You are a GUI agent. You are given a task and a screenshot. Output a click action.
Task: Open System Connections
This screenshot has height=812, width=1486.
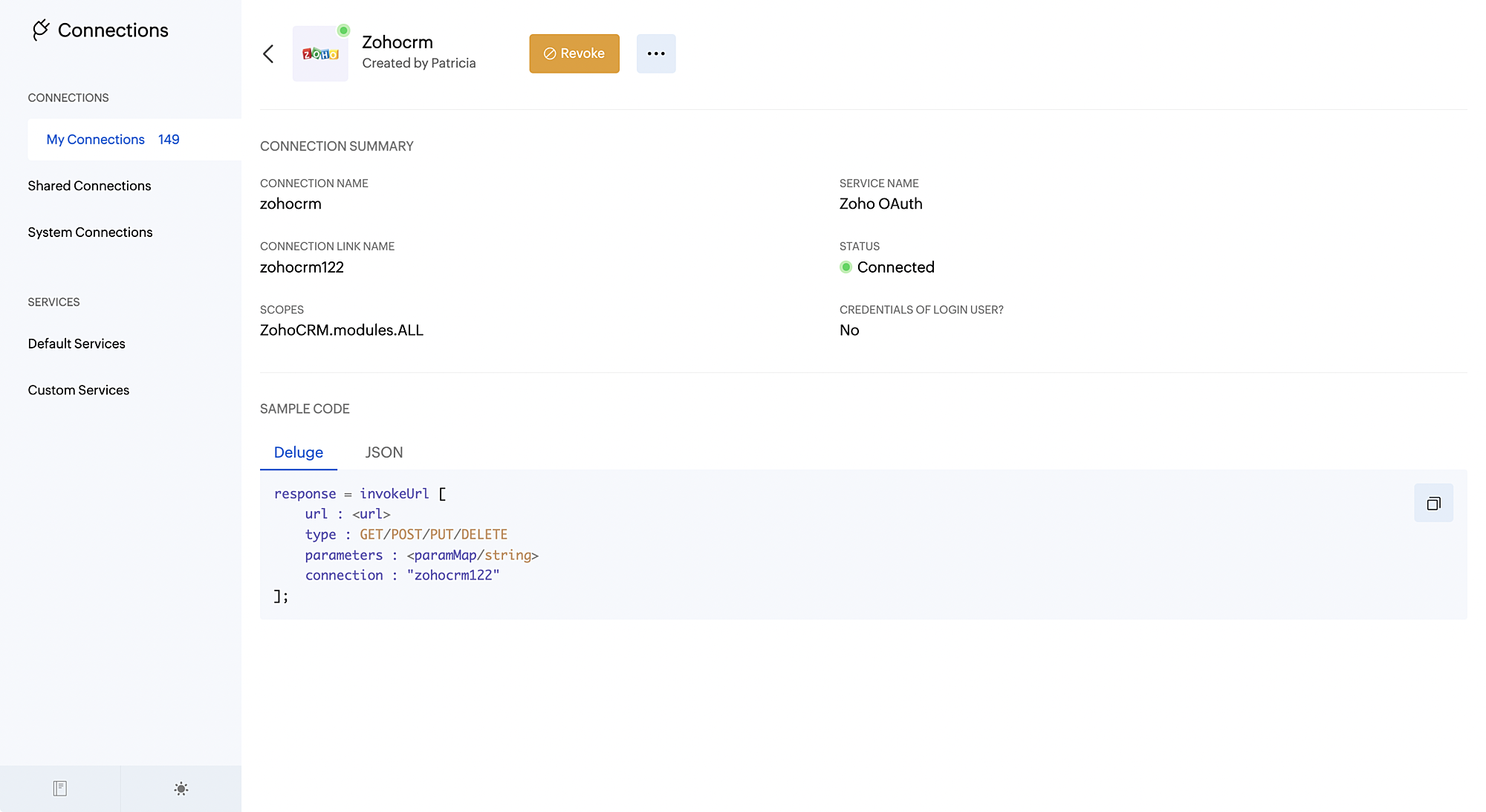pos(90,233)
